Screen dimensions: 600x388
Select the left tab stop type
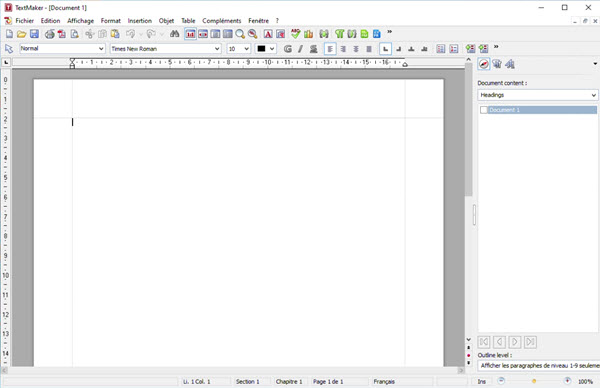click(x=385, y=49)
